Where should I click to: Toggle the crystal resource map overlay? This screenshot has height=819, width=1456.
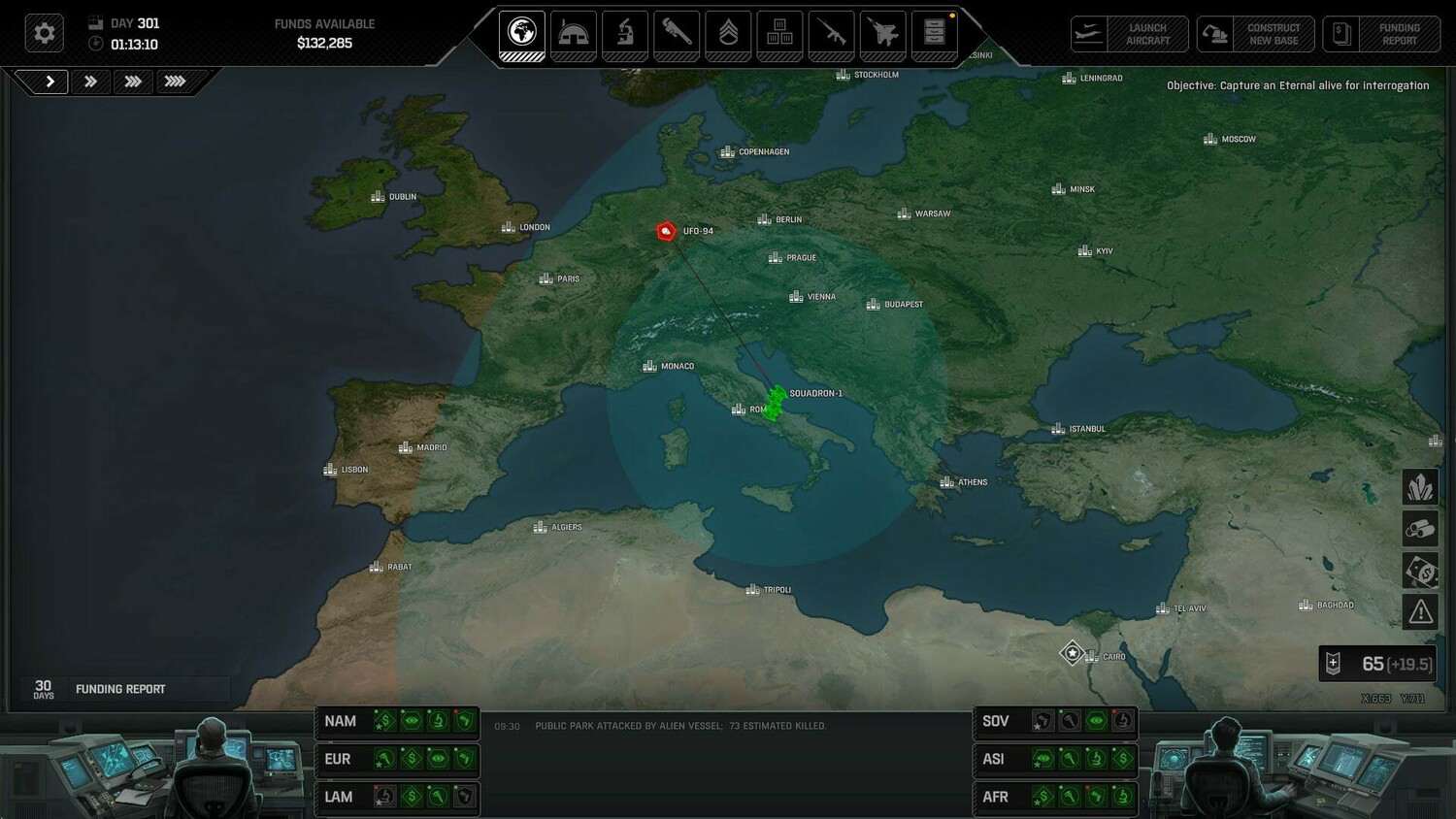[x=1420, y=487]
